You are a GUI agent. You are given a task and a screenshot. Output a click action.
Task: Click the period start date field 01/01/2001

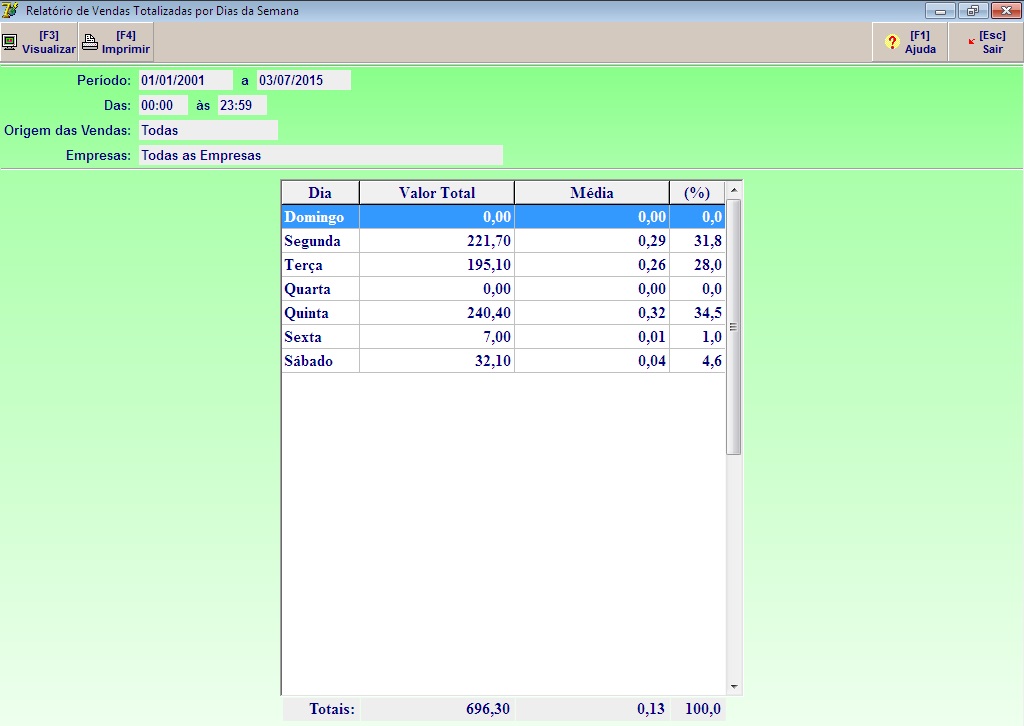click(185, 80)
